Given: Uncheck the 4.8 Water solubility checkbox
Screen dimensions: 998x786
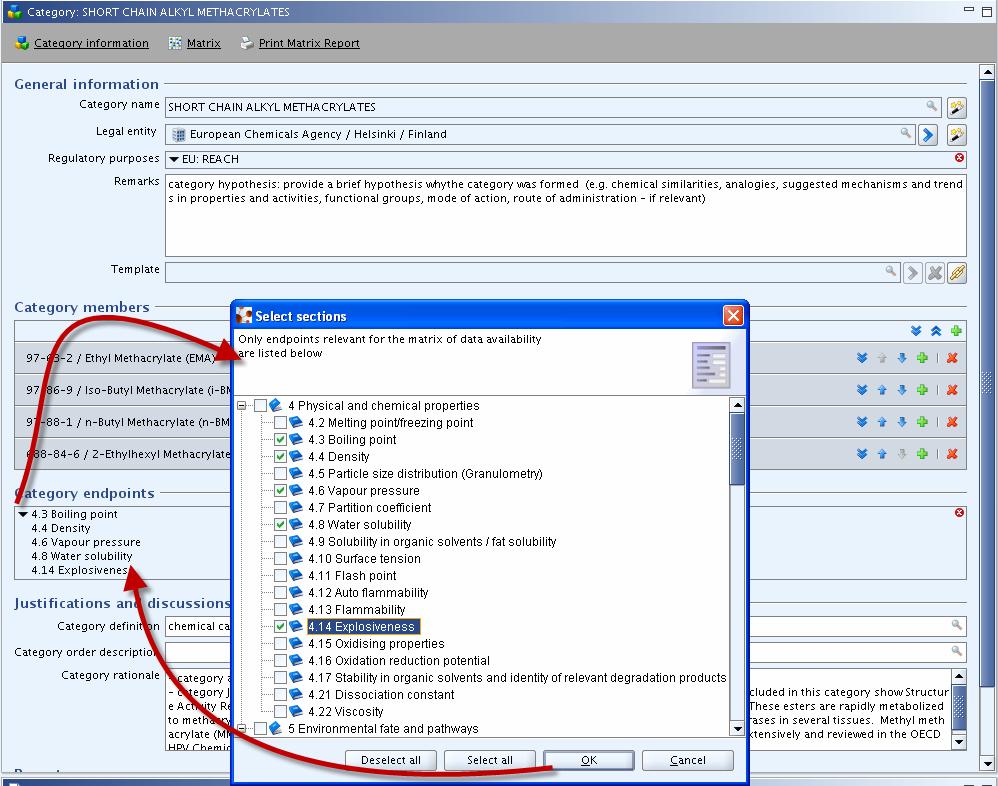Looking at the screenshot, I should pos(280,524).
